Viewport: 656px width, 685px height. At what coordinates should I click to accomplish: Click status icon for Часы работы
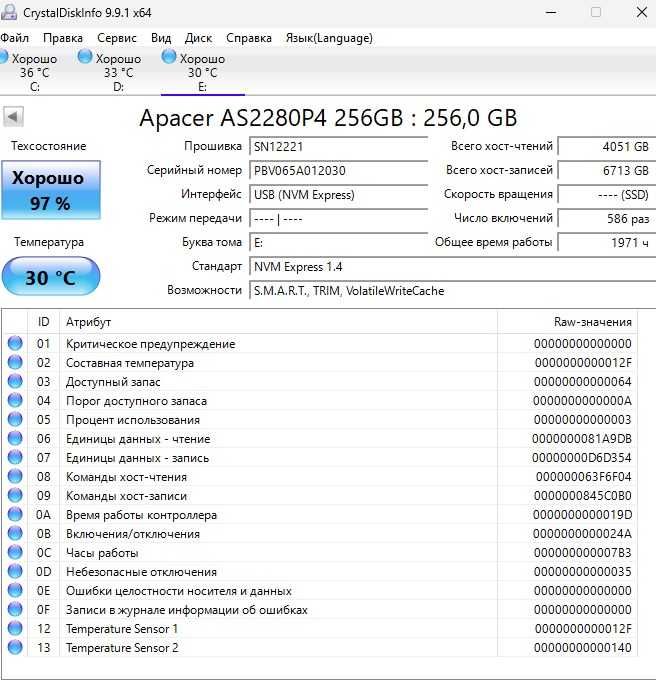15,552
